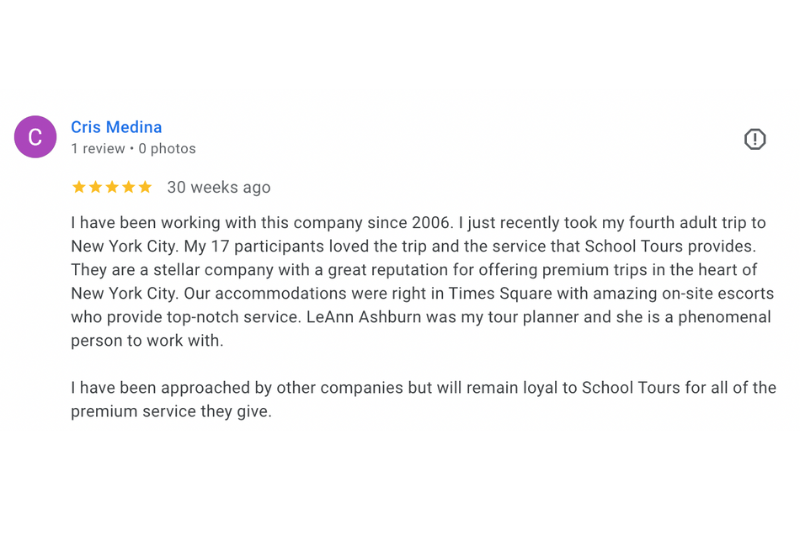Click the fifth gold star
The height and width of the screenshot is (533, 800).
click(145, 187)
